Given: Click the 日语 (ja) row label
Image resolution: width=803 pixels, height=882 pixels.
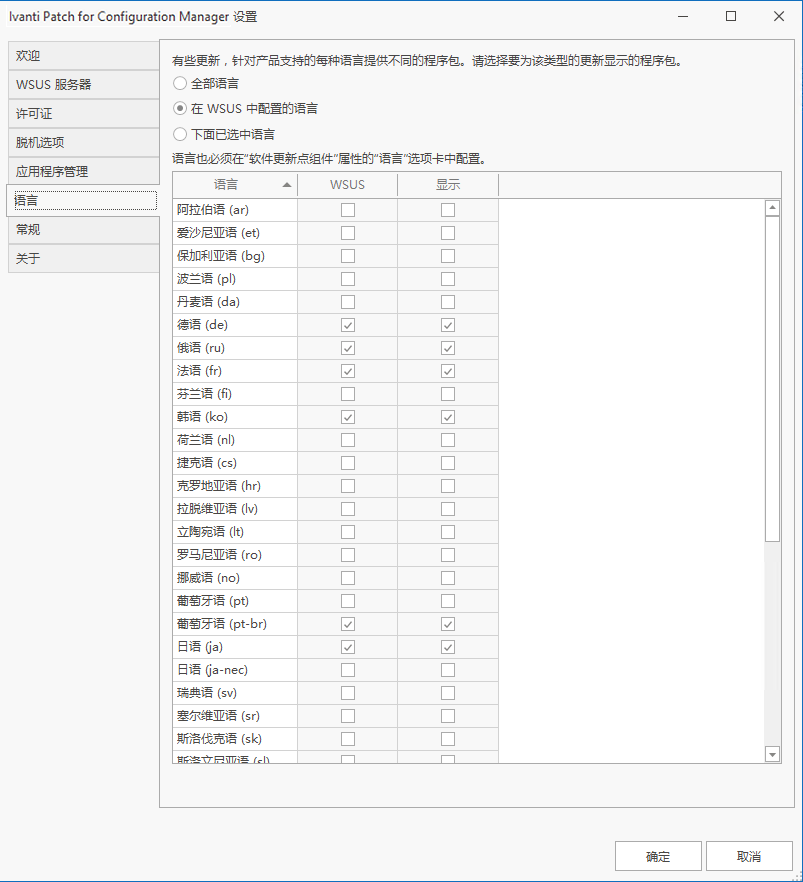Looking at the screenshot, I should [200, 647].
